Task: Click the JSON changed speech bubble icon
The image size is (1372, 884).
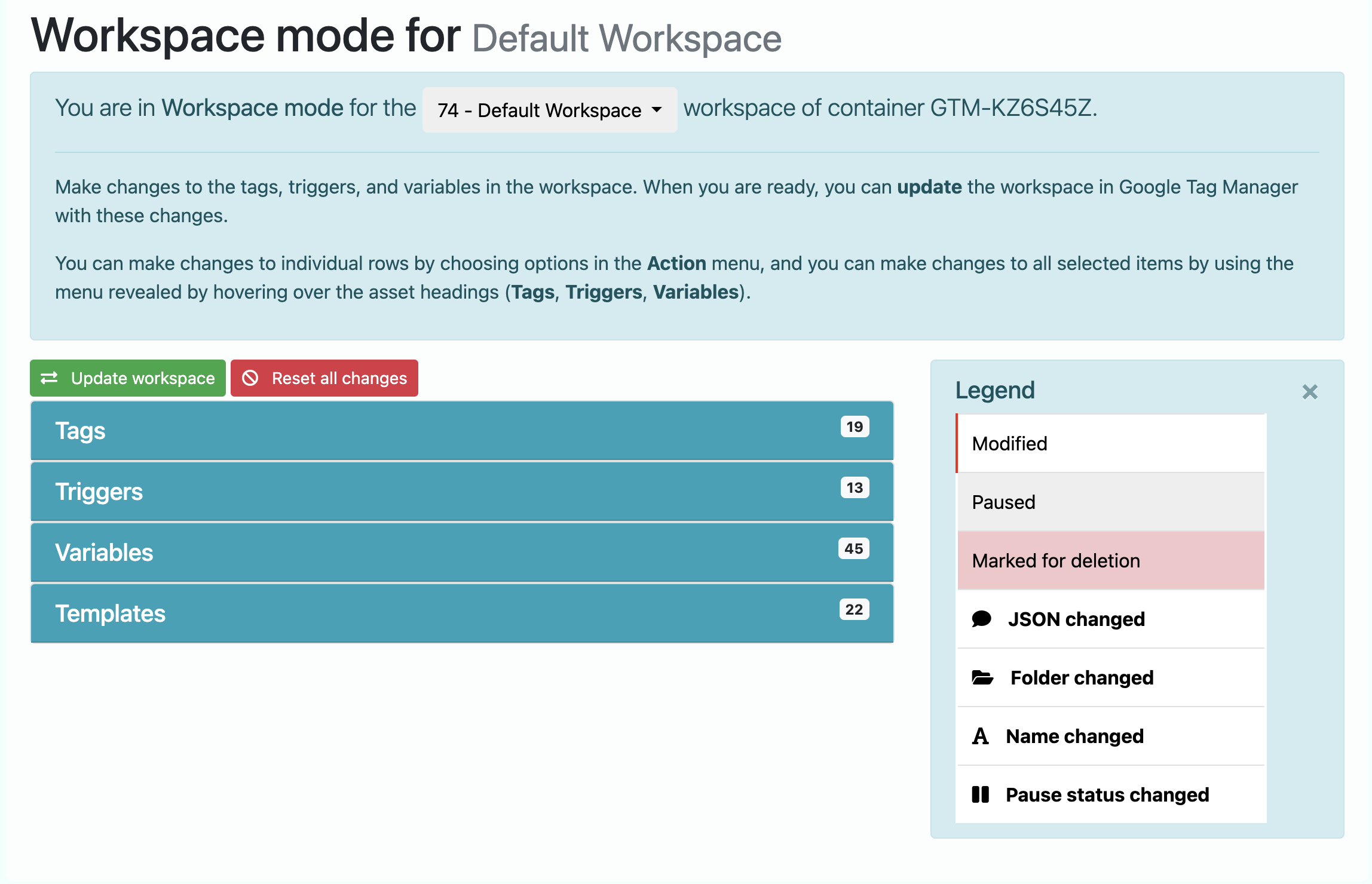Action: [x=982, y=619]
